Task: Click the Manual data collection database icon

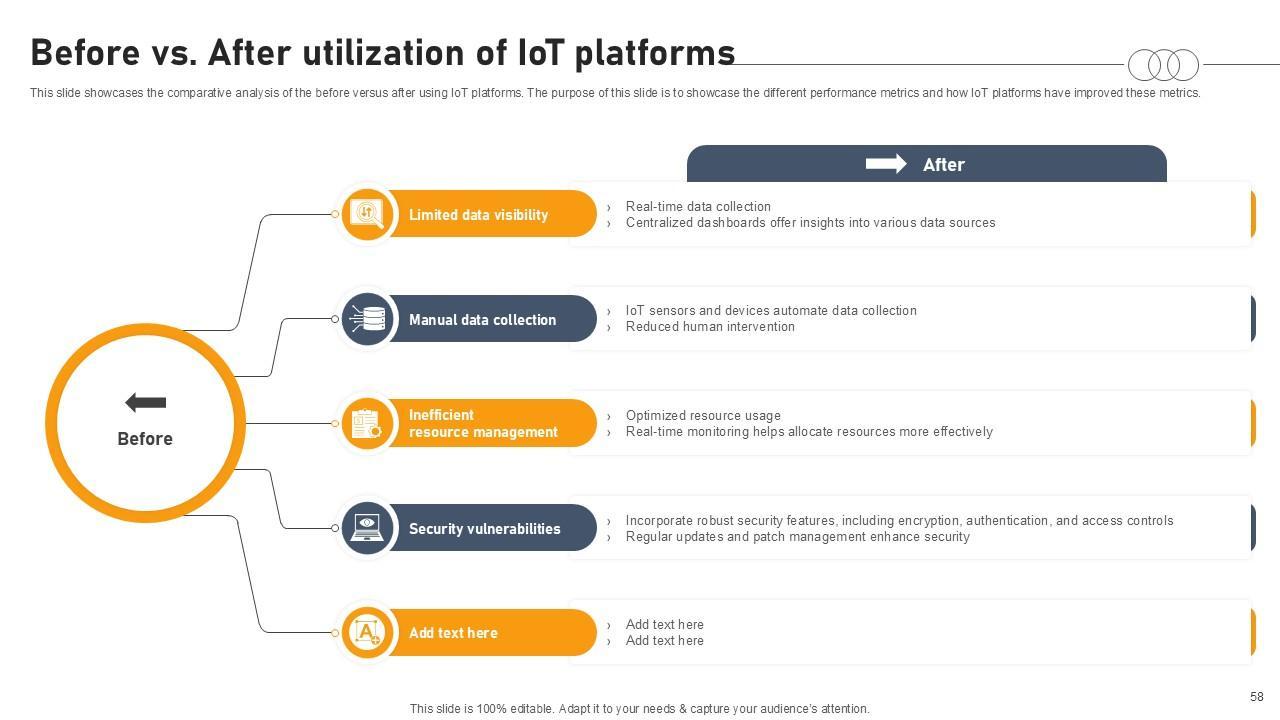Action: tap(367, 319)
